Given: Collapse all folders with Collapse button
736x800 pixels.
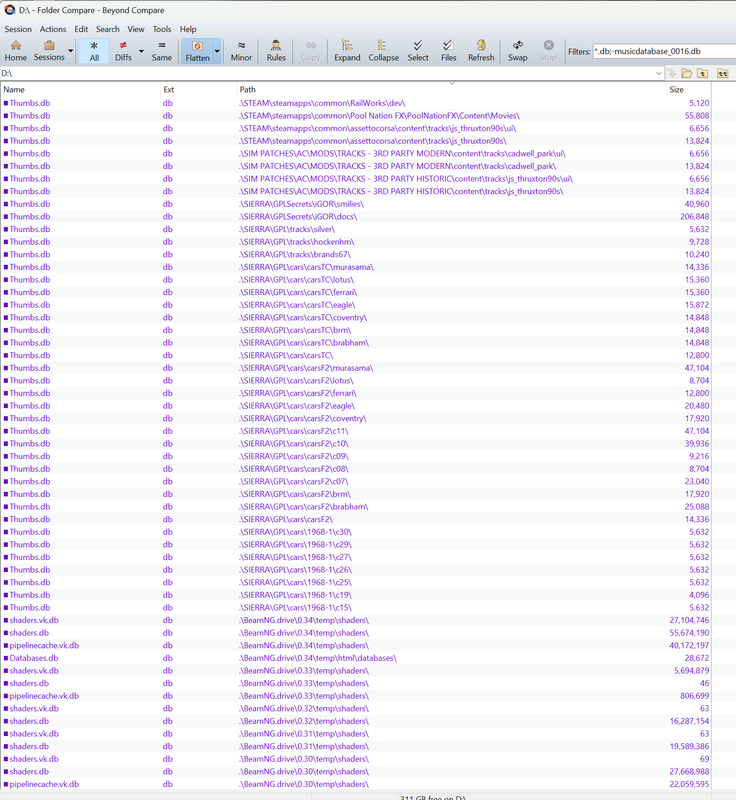Looking at the screenshot, I should pos(384,51).
